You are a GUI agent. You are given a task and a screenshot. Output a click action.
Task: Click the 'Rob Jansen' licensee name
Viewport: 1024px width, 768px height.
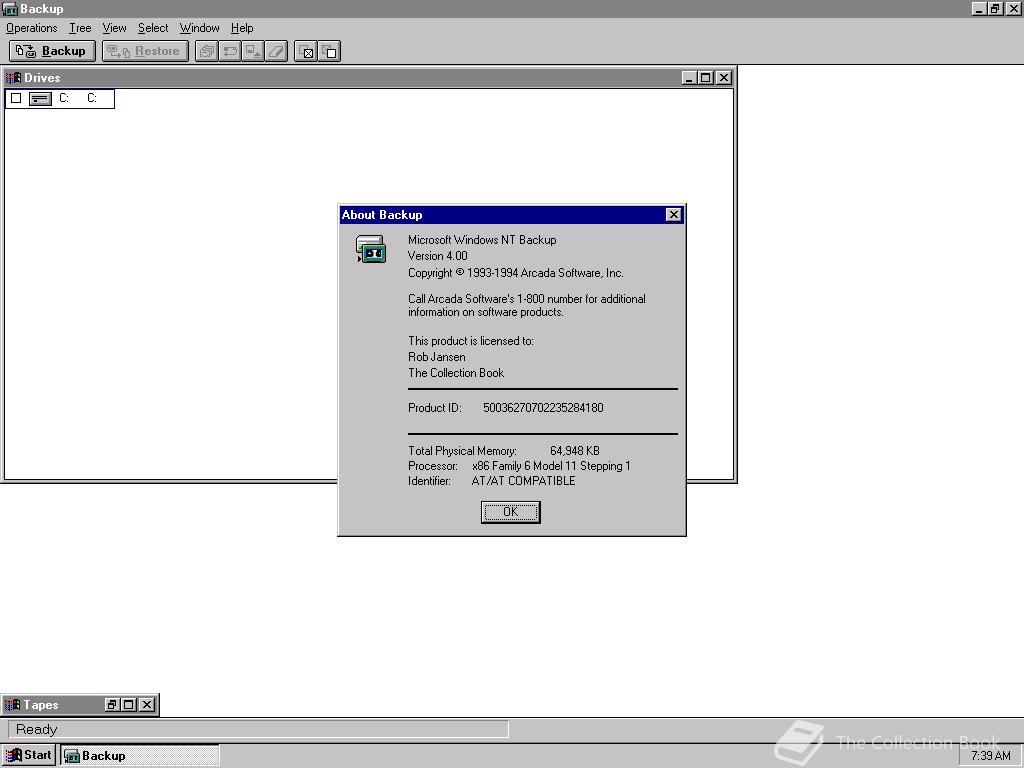click(437, 357)
